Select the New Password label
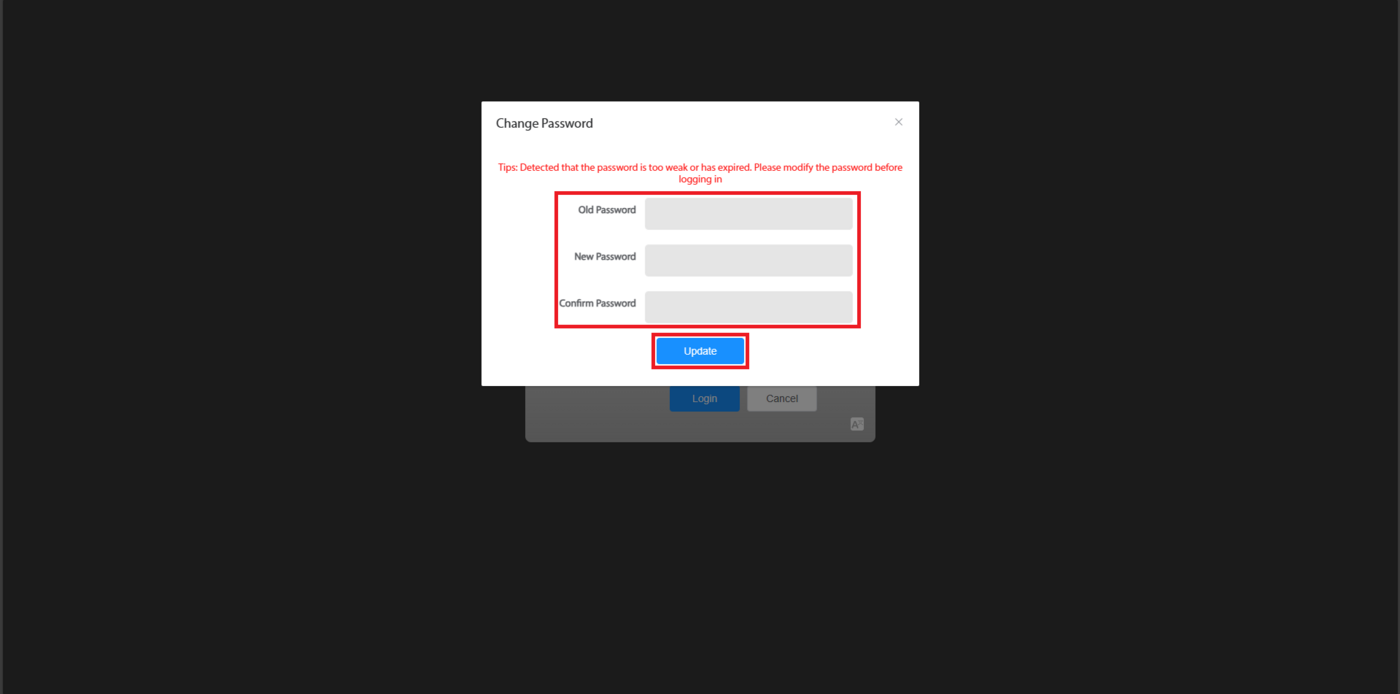The width and height of the screenshot is (1400, 694). (605, 257)
